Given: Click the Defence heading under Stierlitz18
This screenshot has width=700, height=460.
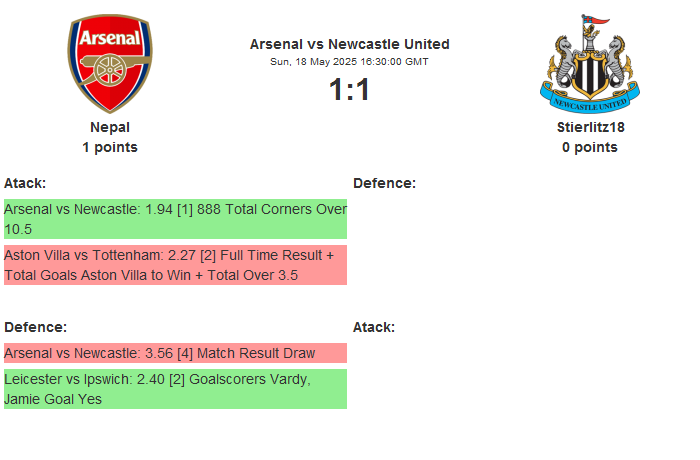Looking at the screenshot, I should pos(384,183).
